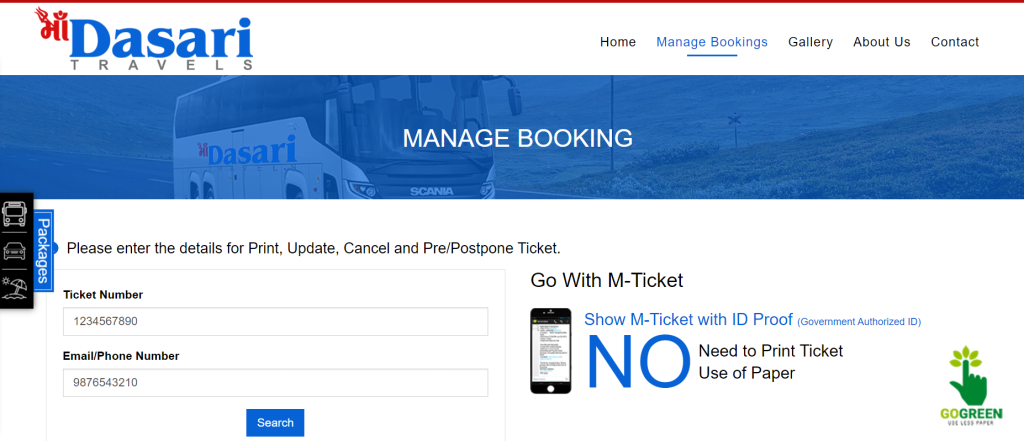1024x441 pixels.
Task: Open the bus booking sidebar icon
Action: click(14, 214)
